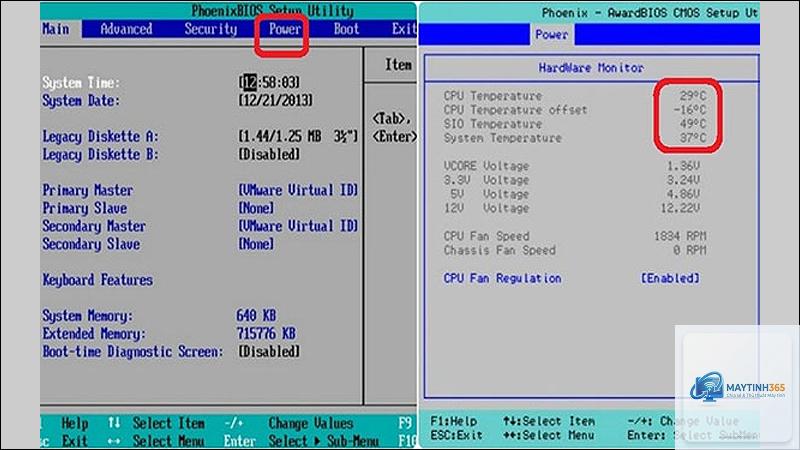Click the System Time label
Screen dimensions: 800x450
[81, 83]
